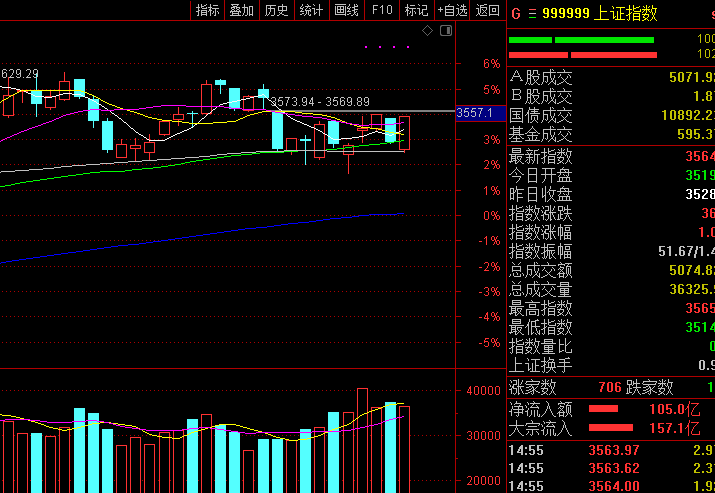This screenshot has width=715, height=493.
Task: Click the 大宗流入 red bar
Action: click(611, 428)
